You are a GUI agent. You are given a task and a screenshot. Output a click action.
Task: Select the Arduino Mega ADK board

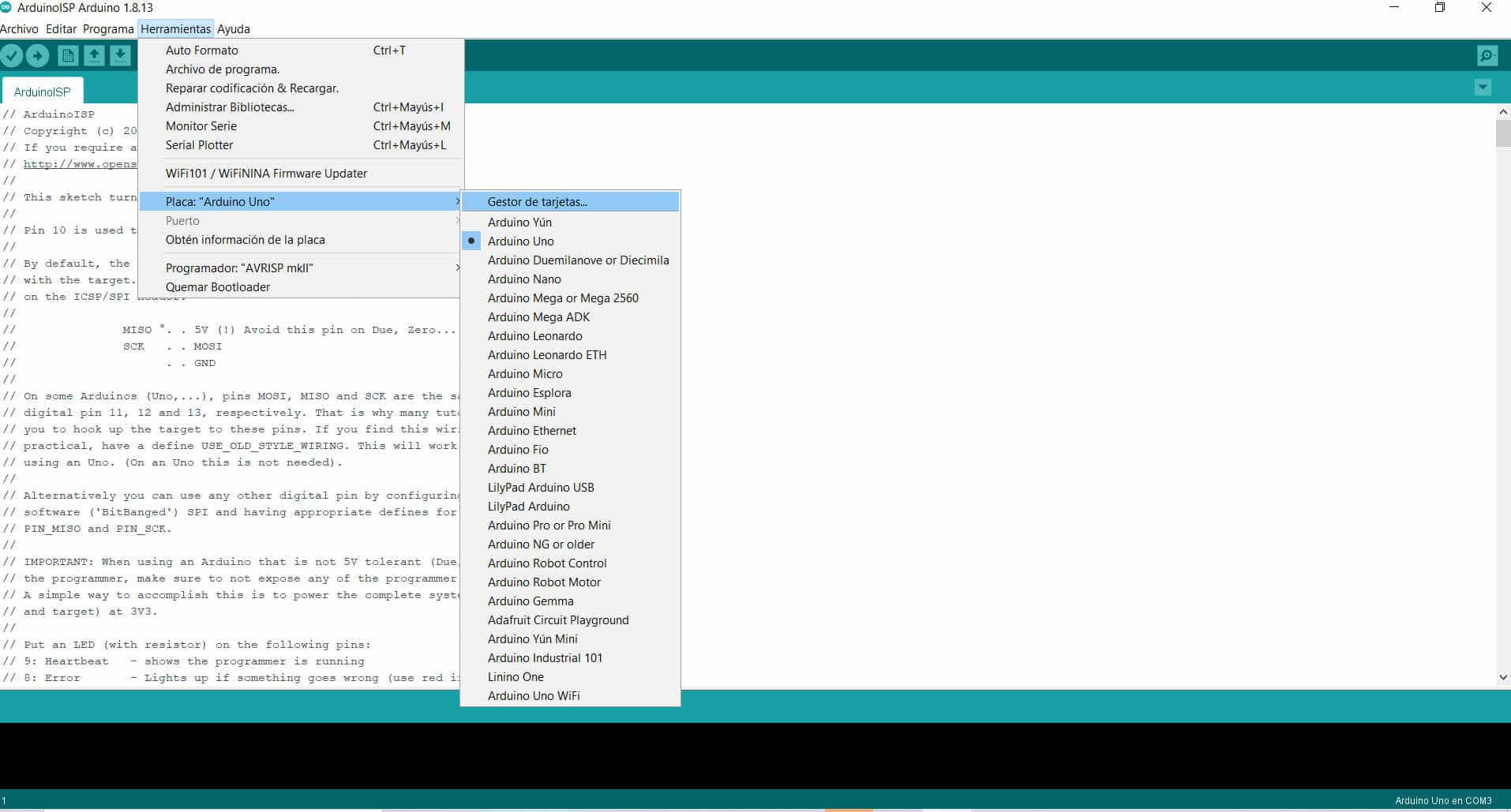point(570,317)
